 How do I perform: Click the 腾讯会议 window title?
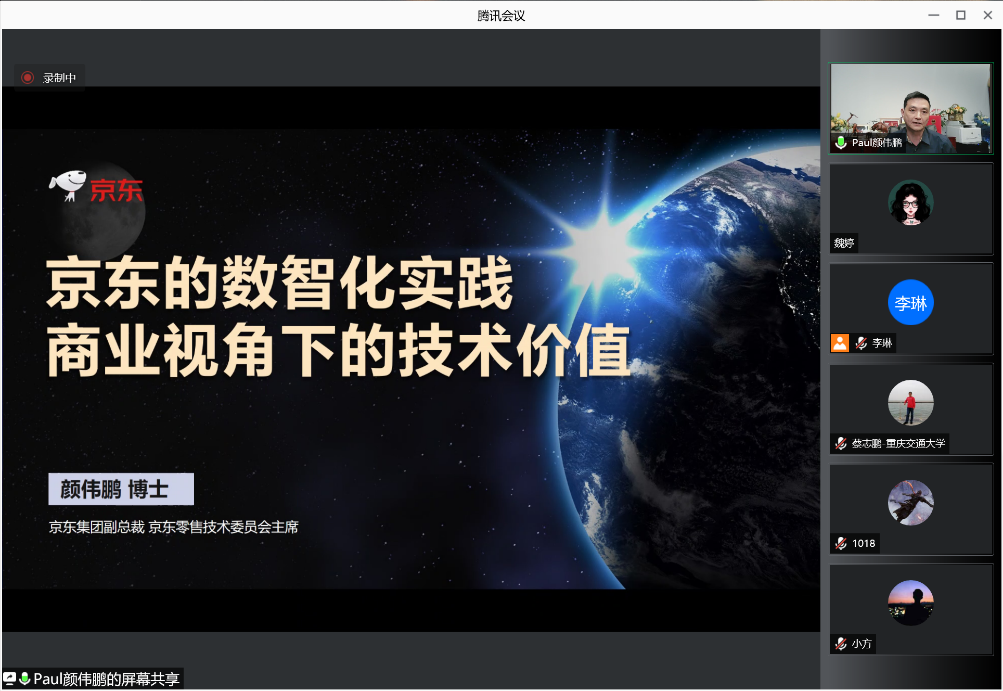502,15
